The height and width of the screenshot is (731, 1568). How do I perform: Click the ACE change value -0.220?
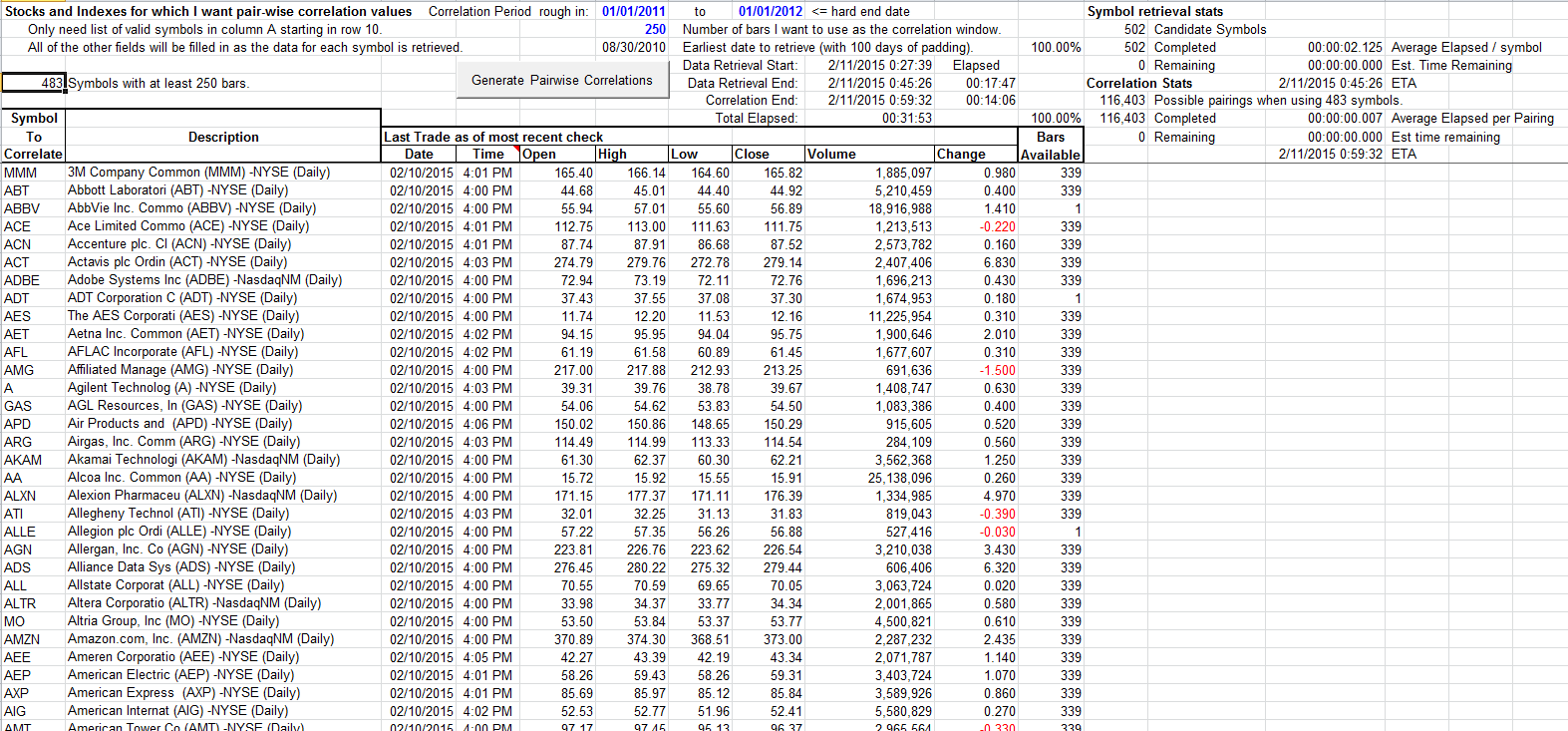(997, 226)
